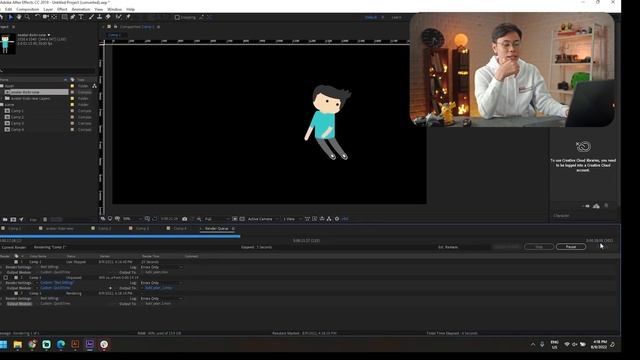The height and width of the screenshot is (360, 640).
Task: Select the Brush tool
Action: click(91, 17)
